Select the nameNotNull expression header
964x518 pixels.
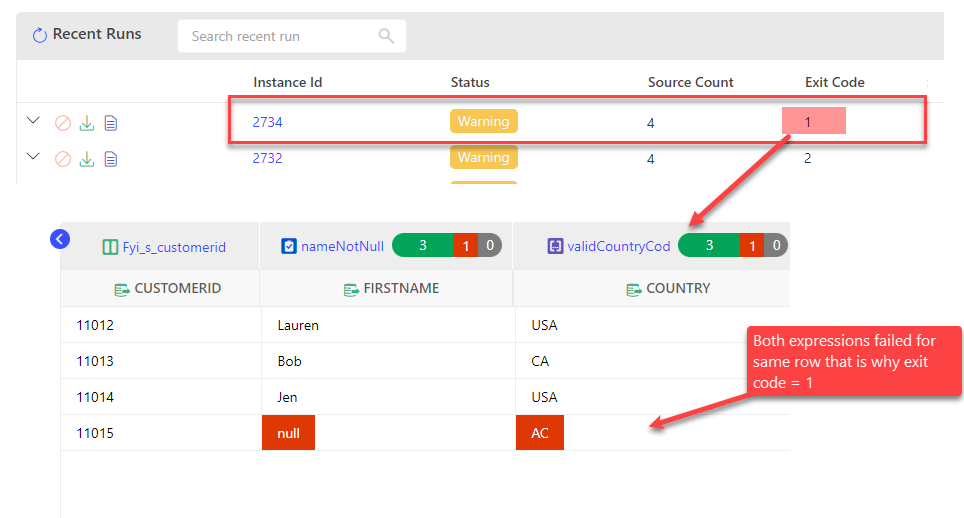(335, 246)
